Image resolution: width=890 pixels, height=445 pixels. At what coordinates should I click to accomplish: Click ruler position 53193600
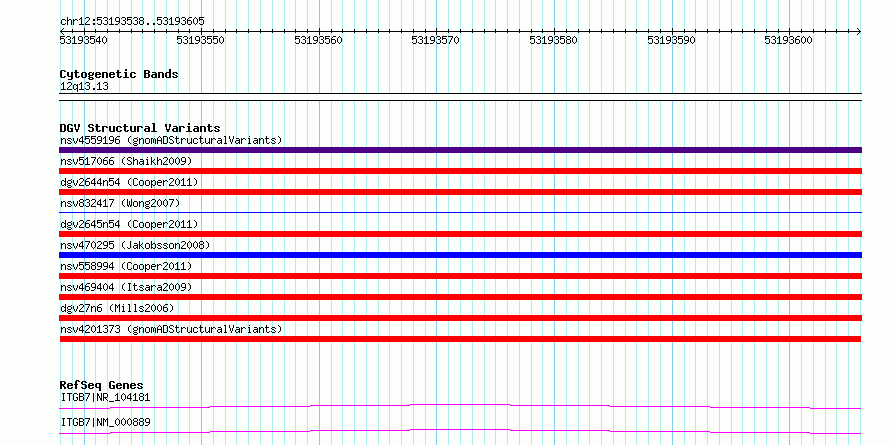[789, 40]
